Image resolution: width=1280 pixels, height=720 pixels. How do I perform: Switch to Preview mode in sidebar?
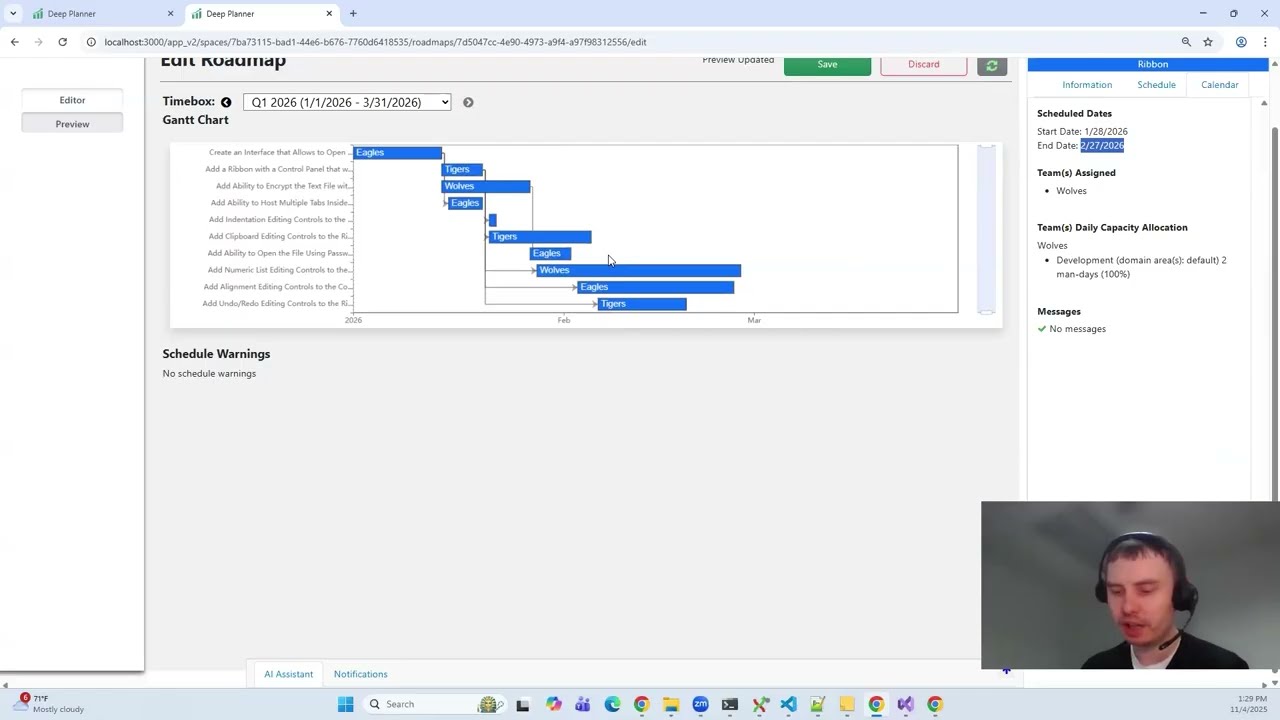[72, 124]
